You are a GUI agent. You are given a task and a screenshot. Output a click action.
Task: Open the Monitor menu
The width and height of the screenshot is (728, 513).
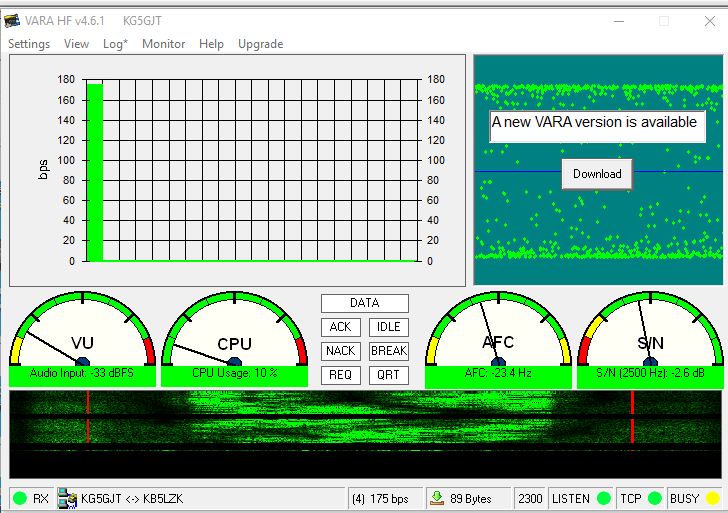point(163,44)
